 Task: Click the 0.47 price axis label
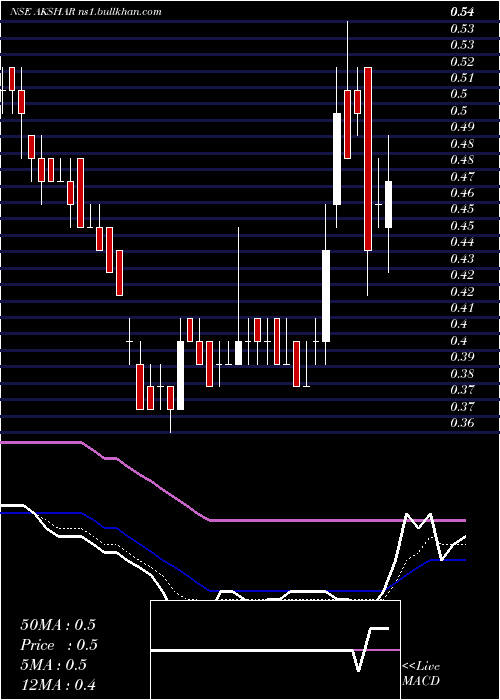click(462, 176)
